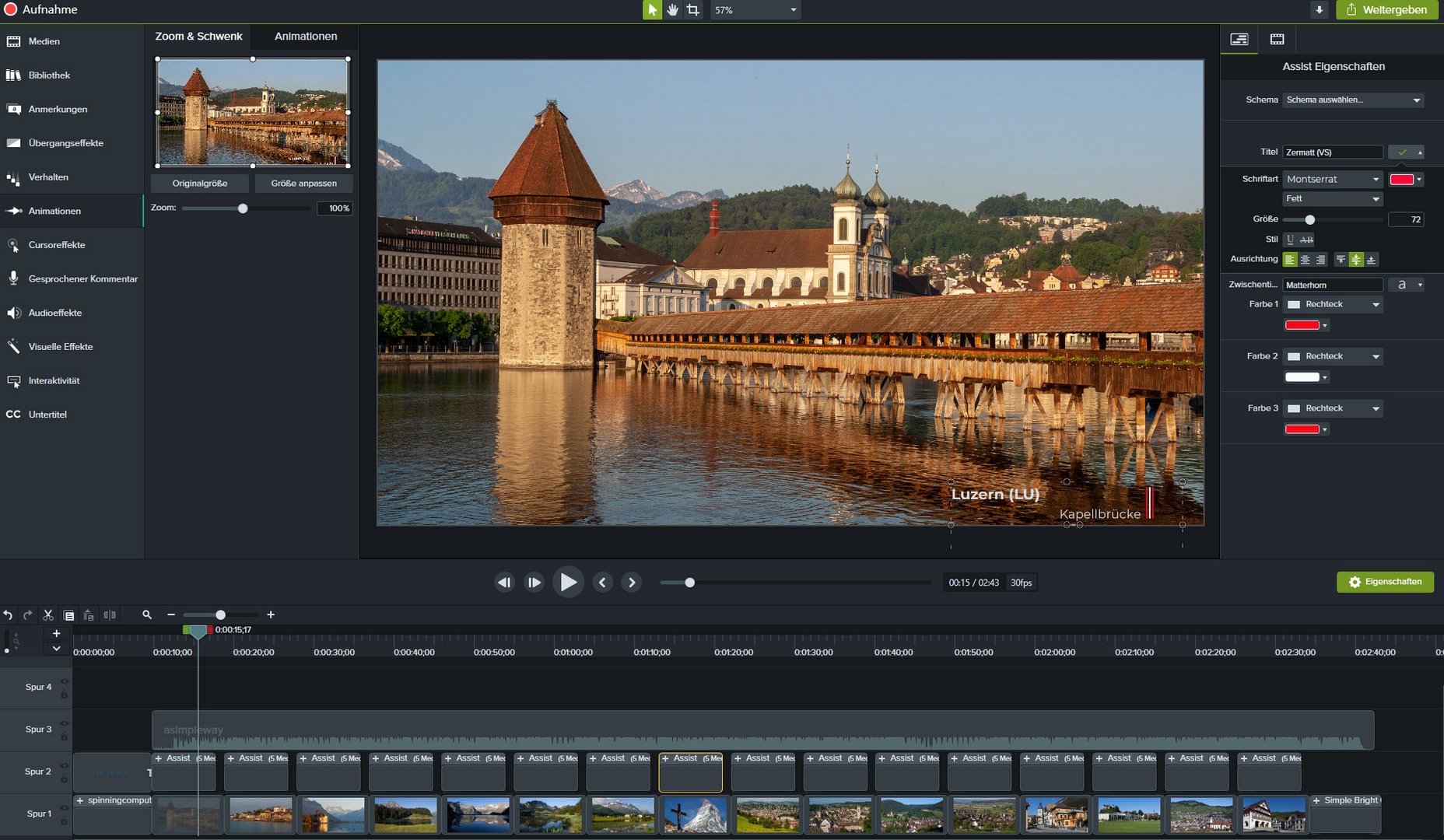Expand track options chevron below plus
This screenshot has width=1444, height=840.
[56, 648]
